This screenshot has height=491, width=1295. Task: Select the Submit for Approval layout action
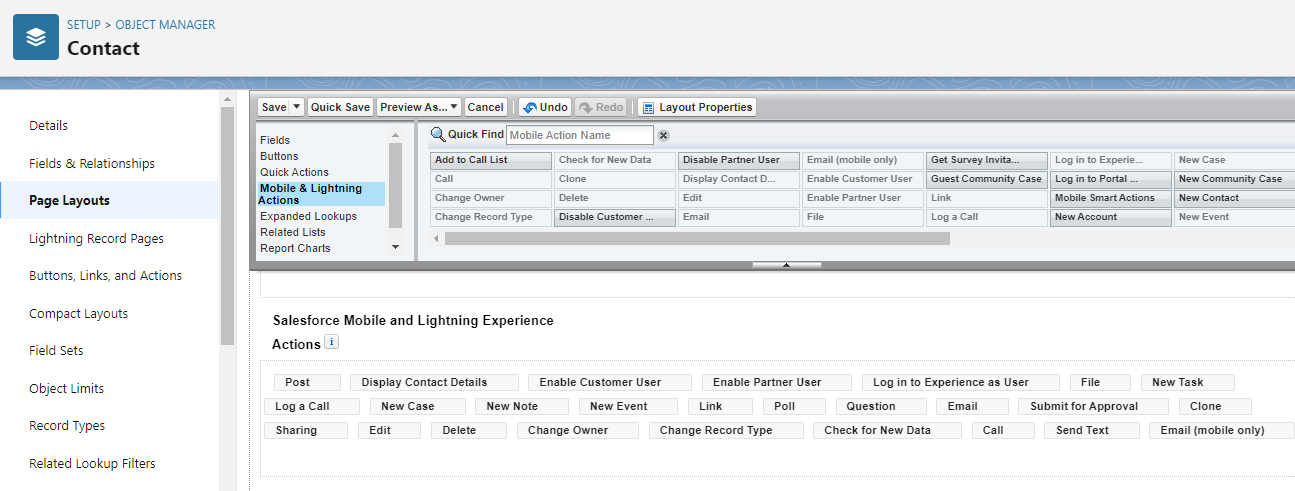(1093, 406)
